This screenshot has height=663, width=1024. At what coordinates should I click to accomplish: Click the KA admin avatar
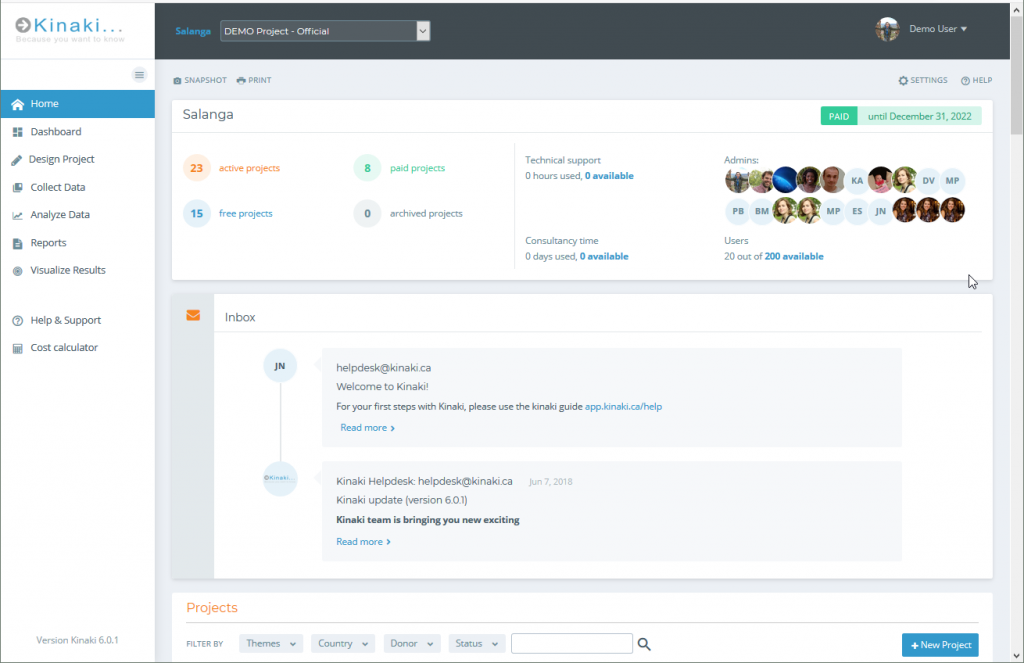(857, 180)
